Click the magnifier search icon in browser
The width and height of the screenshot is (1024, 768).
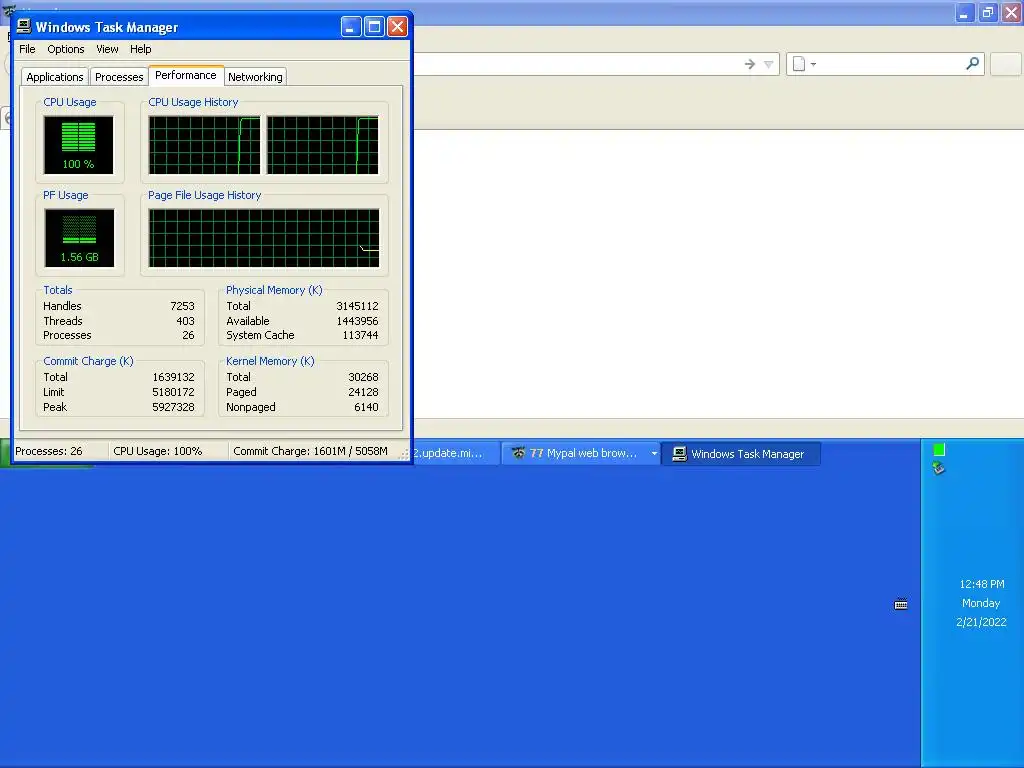972,63
